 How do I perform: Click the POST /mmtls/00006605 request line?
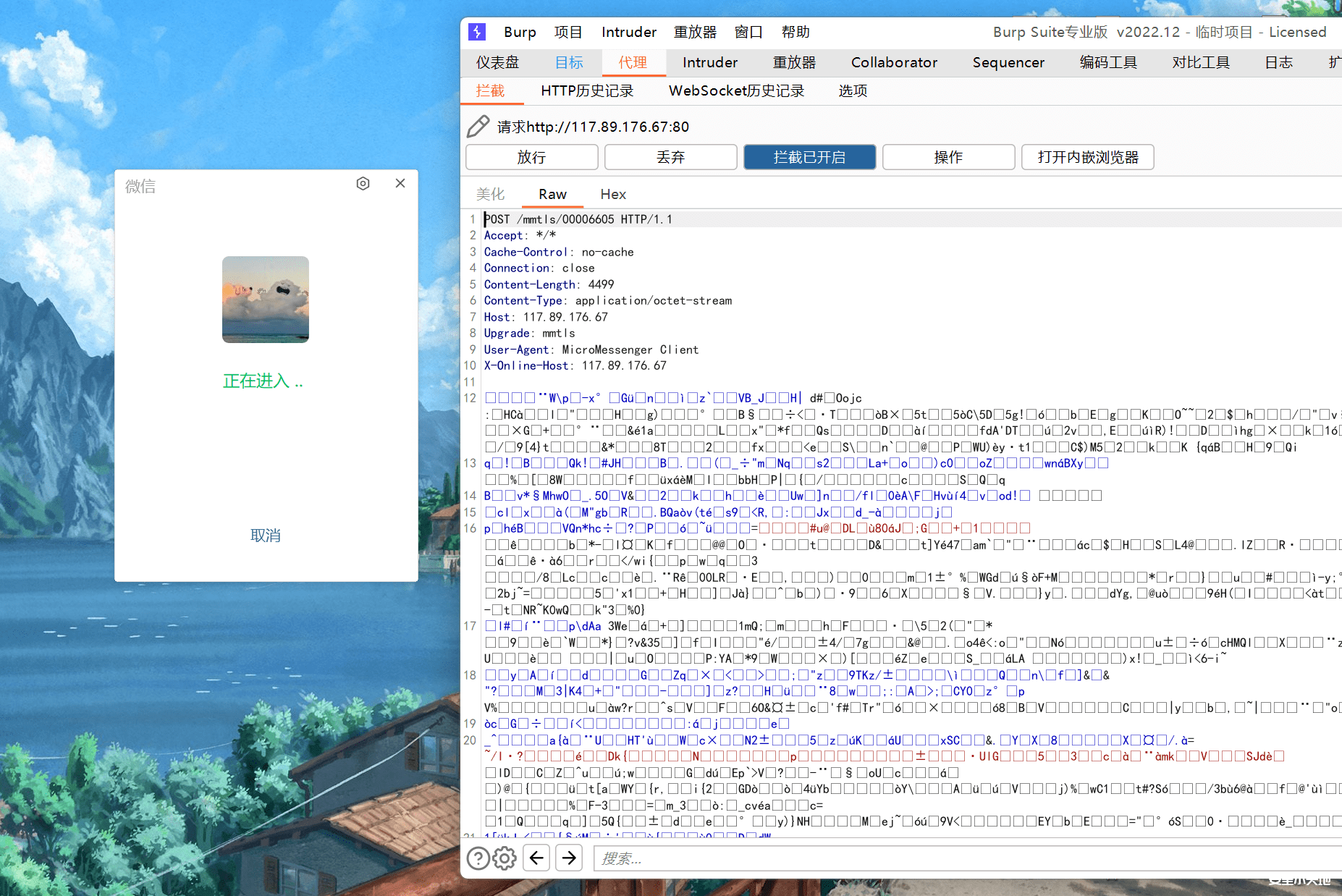click(578, 219)
